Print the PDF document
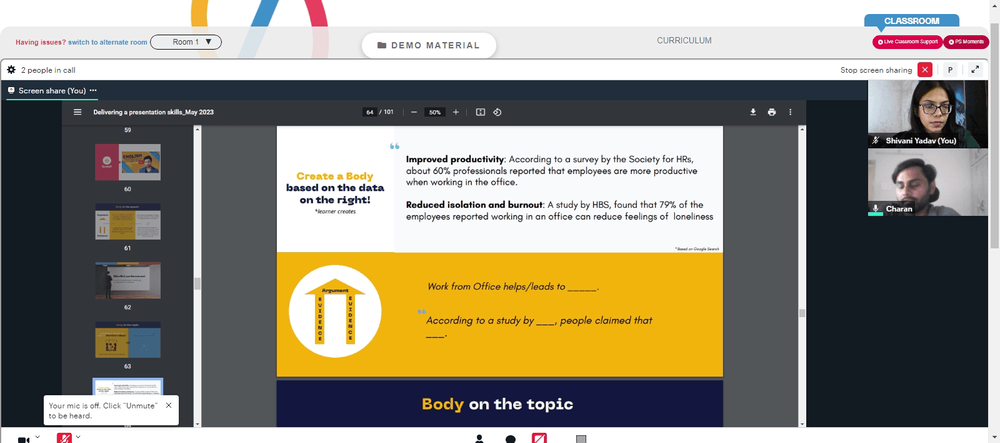Viewport: 1000px width, 443px height. click(772, 112)
